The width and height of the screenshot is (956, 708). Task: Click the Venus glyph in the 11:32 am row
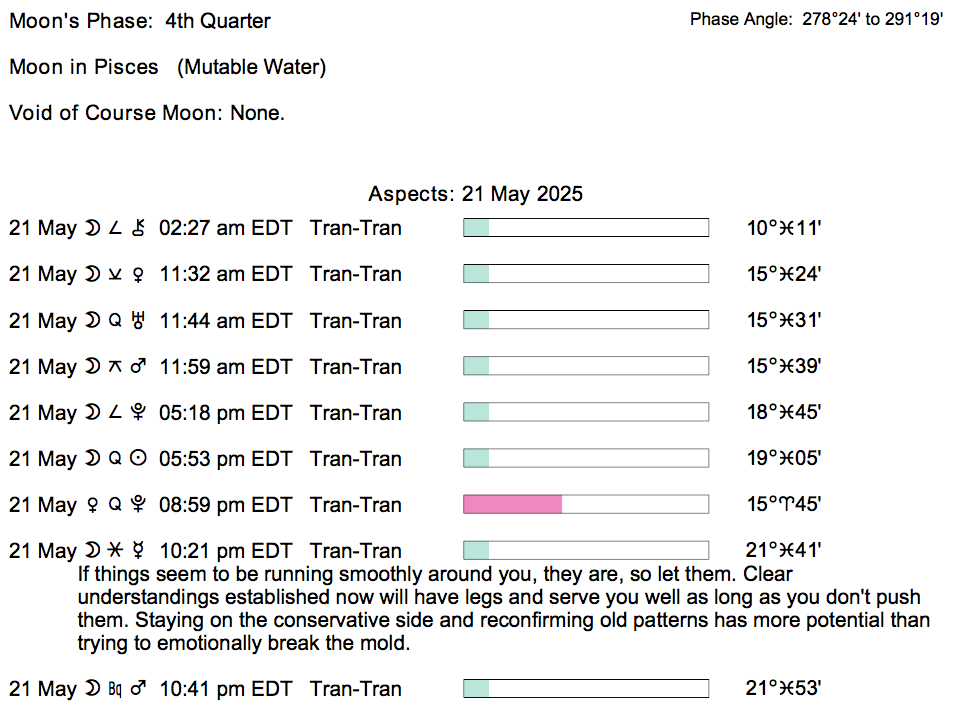pos(139,275)
